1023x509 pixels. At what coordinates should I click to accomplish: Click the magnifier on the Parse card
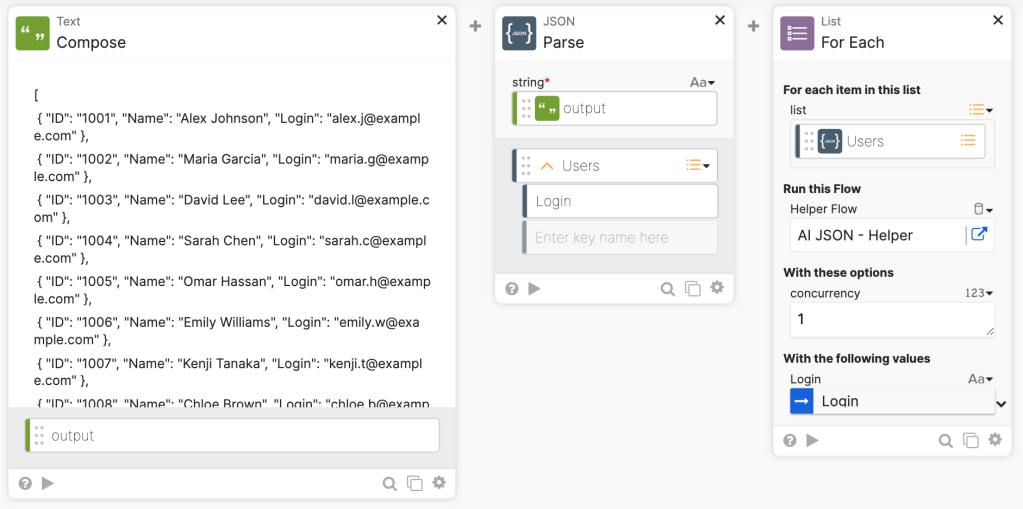pyautogui.click(x=667, y=288)
